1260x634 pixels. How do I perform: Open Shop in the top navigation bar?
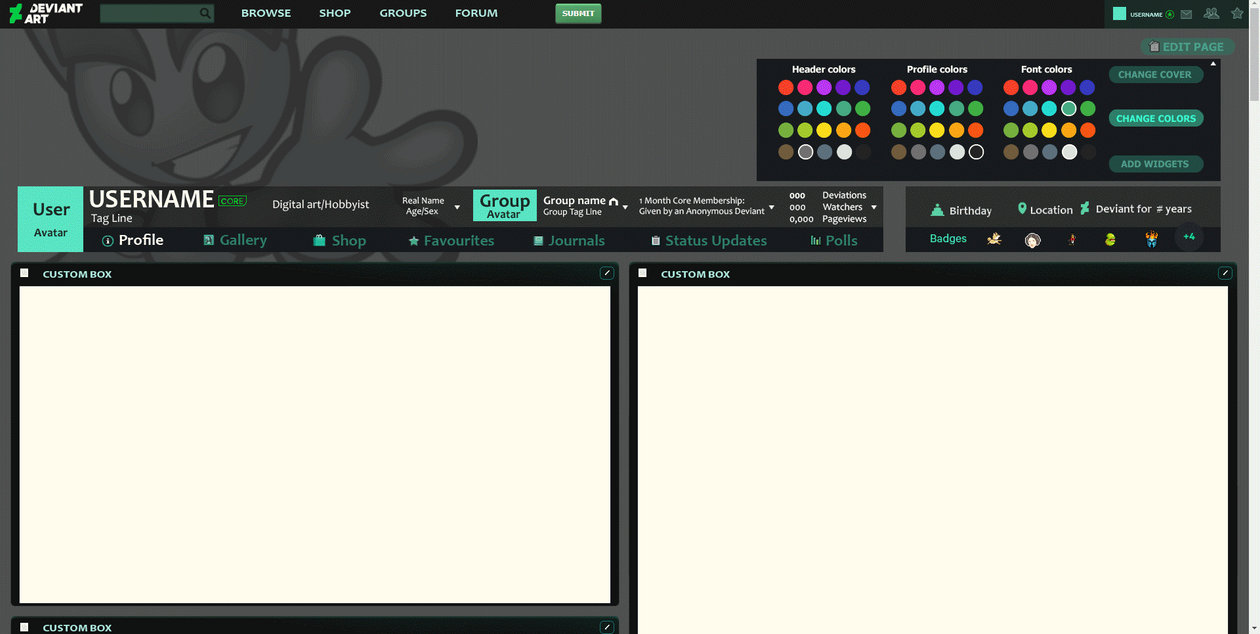tap(335, 13)
